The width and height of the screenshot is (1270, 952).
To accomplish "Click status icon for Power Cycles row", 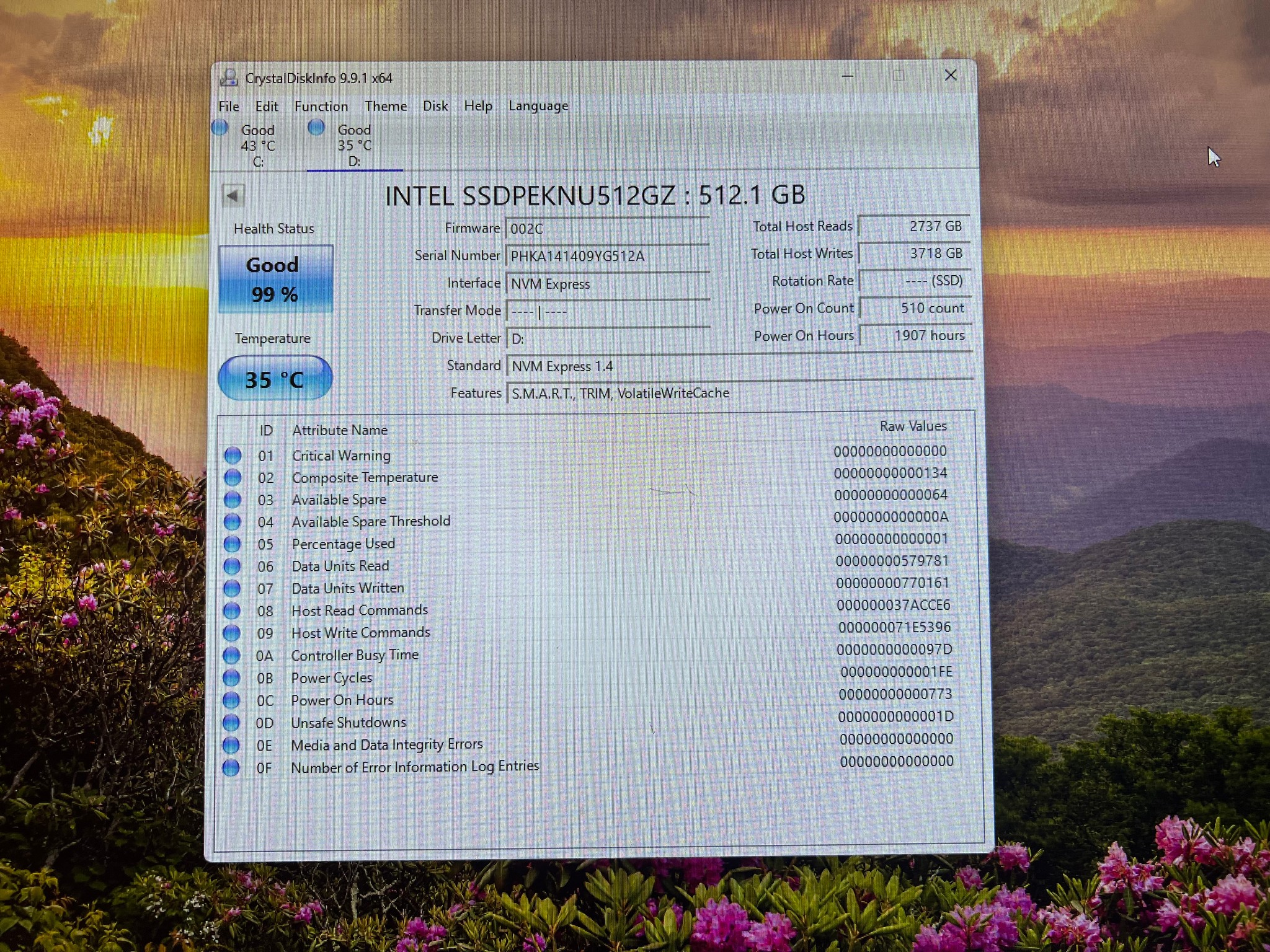I will pos(231,678).
